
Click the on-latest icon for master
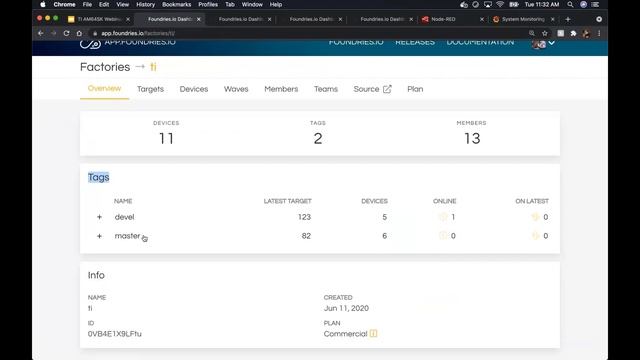(535, 236)
